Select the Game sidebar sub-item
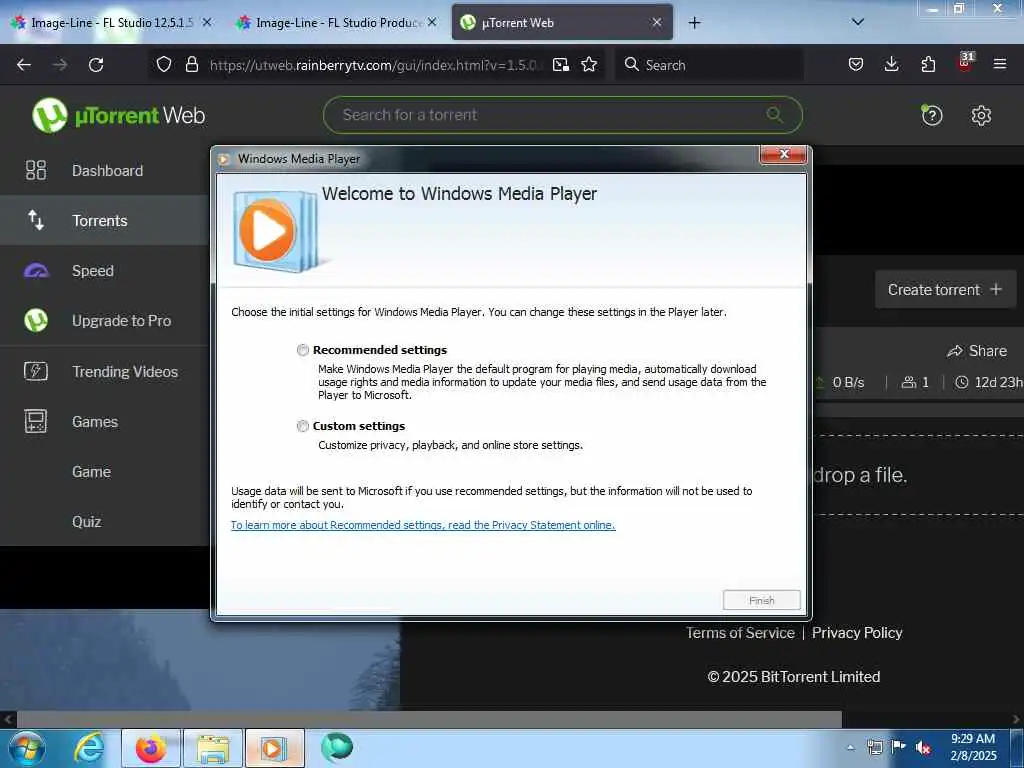This screenshot has width=1024, height=768. pyautogui.click(x=91, y=472)
